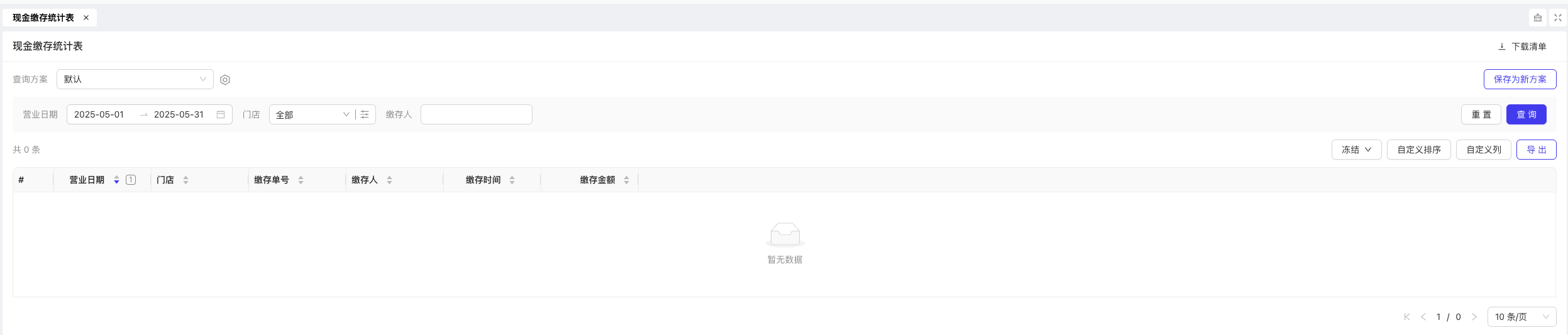
Task: Open the 冻结 dropdown button
Action: 1356,150
